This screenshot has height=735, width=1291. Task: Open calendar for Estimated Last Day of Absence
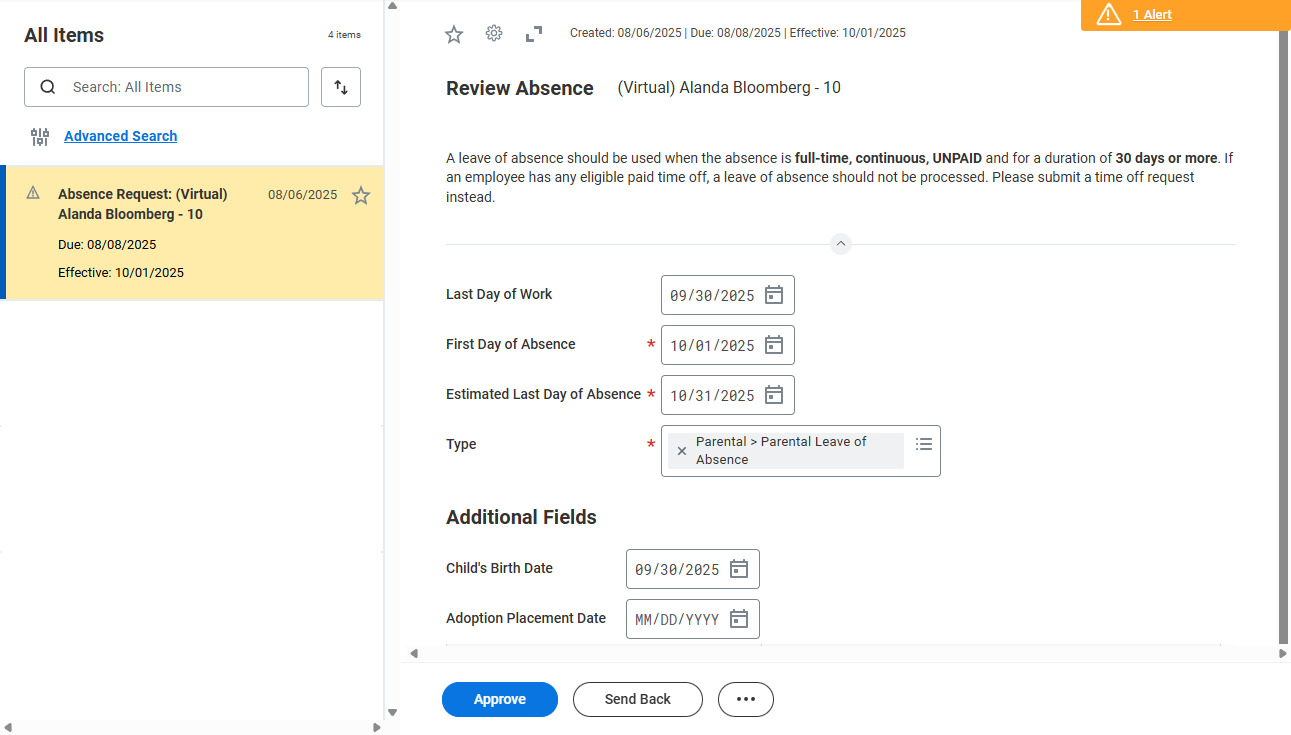(x=773, y=395)
